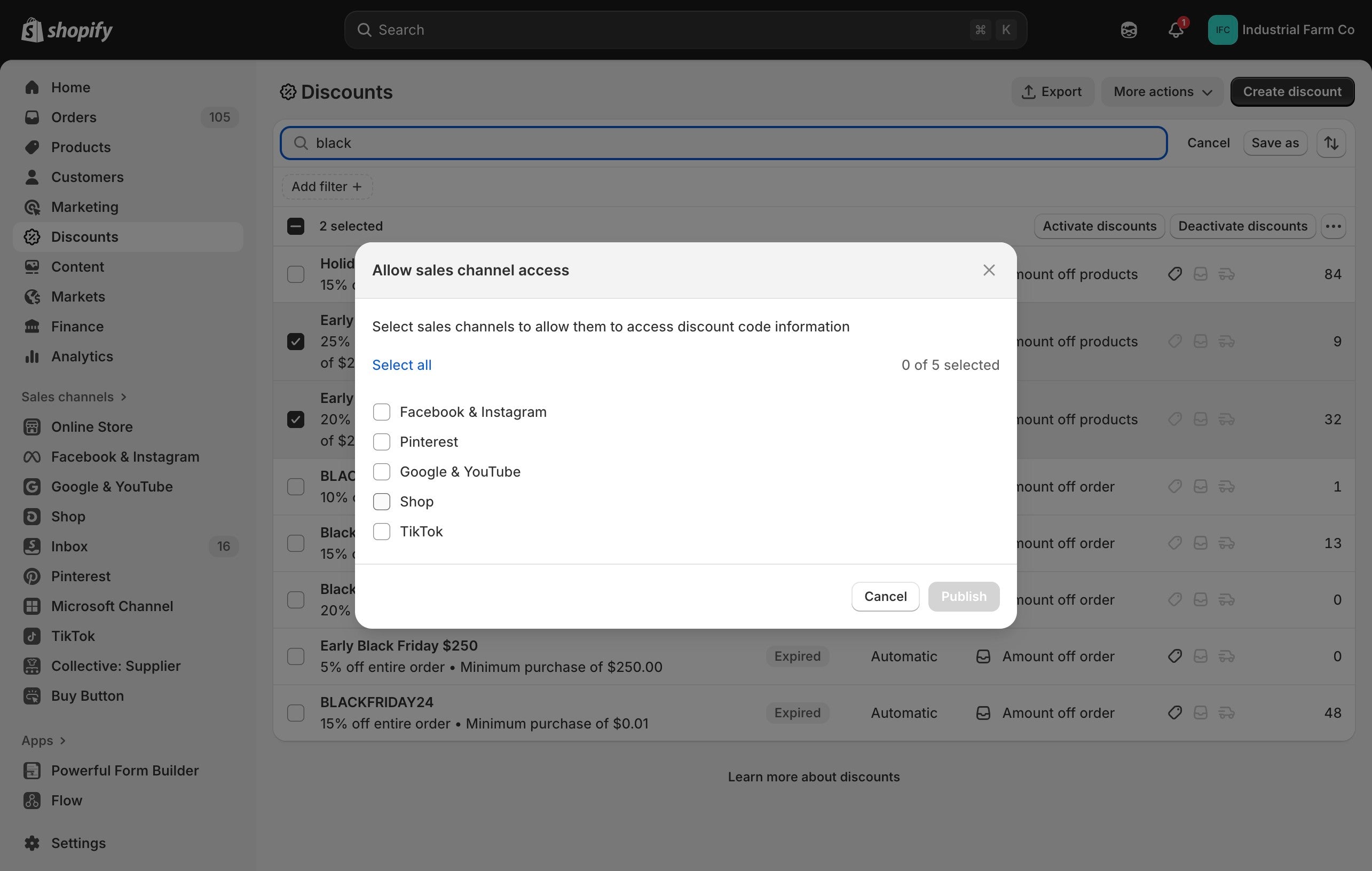
Task: Check the Facebook & Instagram checkbox
Action: [381, 412]
